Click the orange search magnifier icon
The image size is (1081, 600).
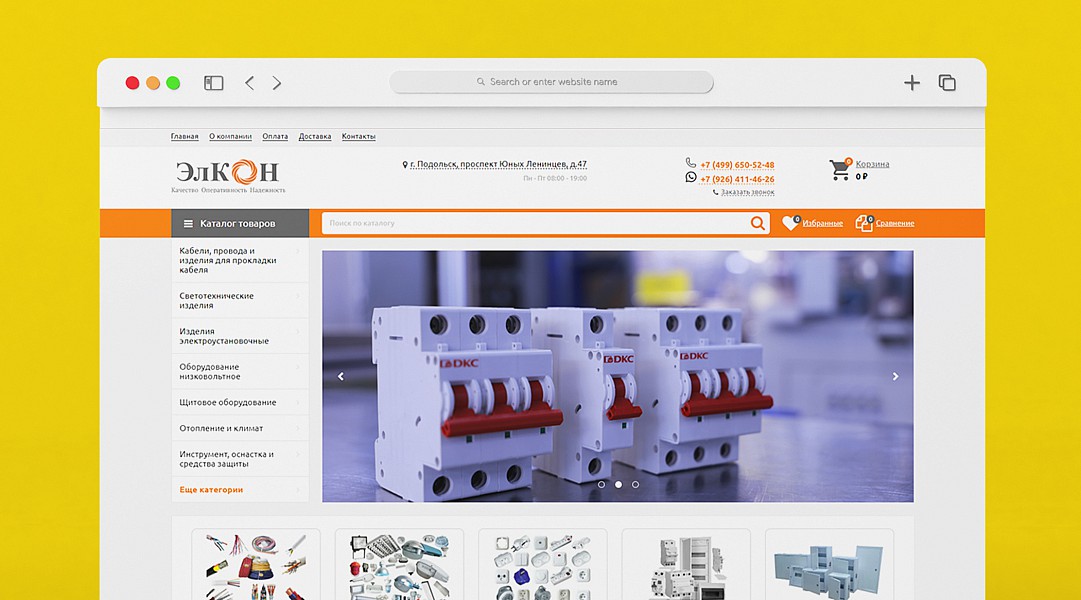(758, 224)
